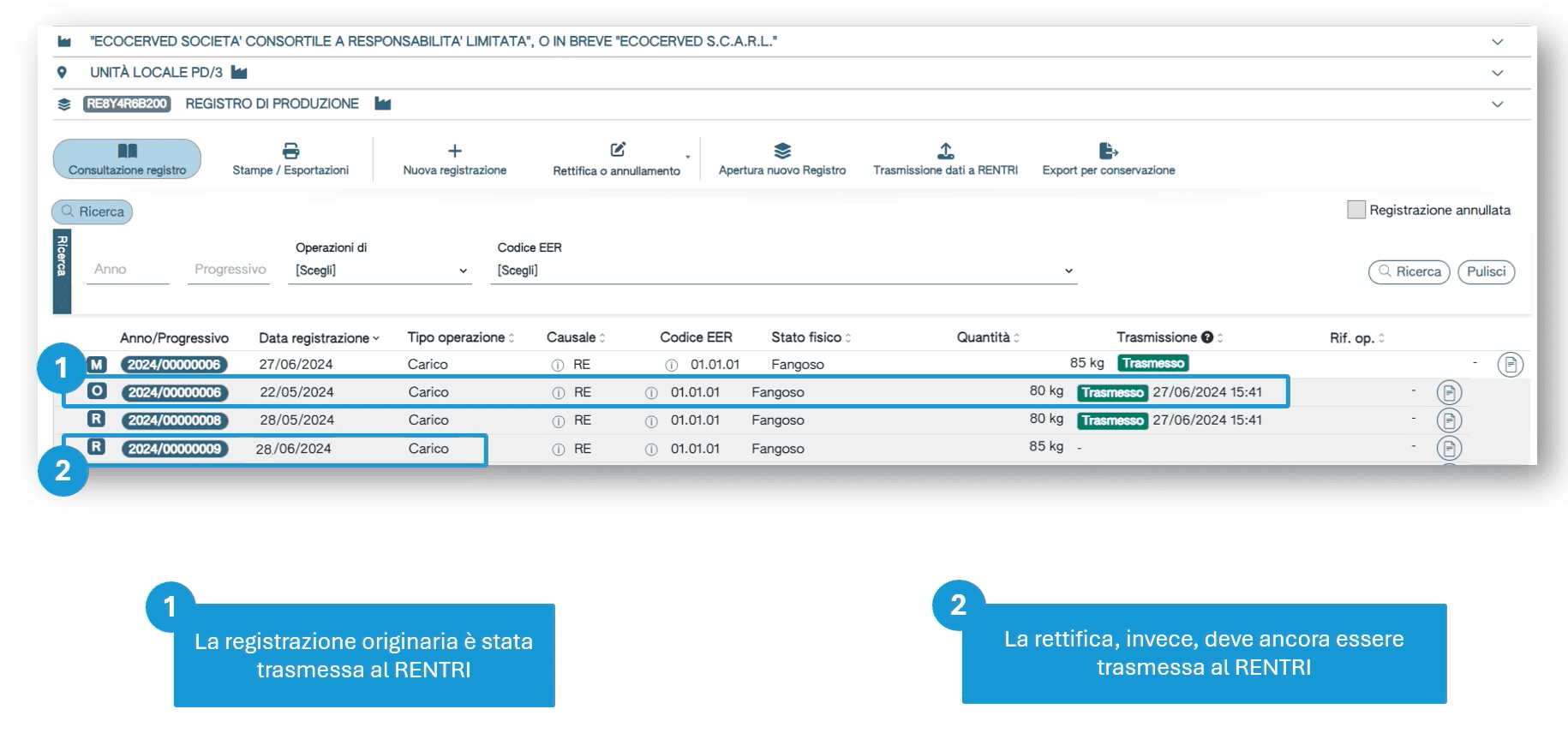Expand the Unità Locale PD/3 chevron
Image resolution: width=1568 pixels, height=733 pixels.
click(1497, 73)
